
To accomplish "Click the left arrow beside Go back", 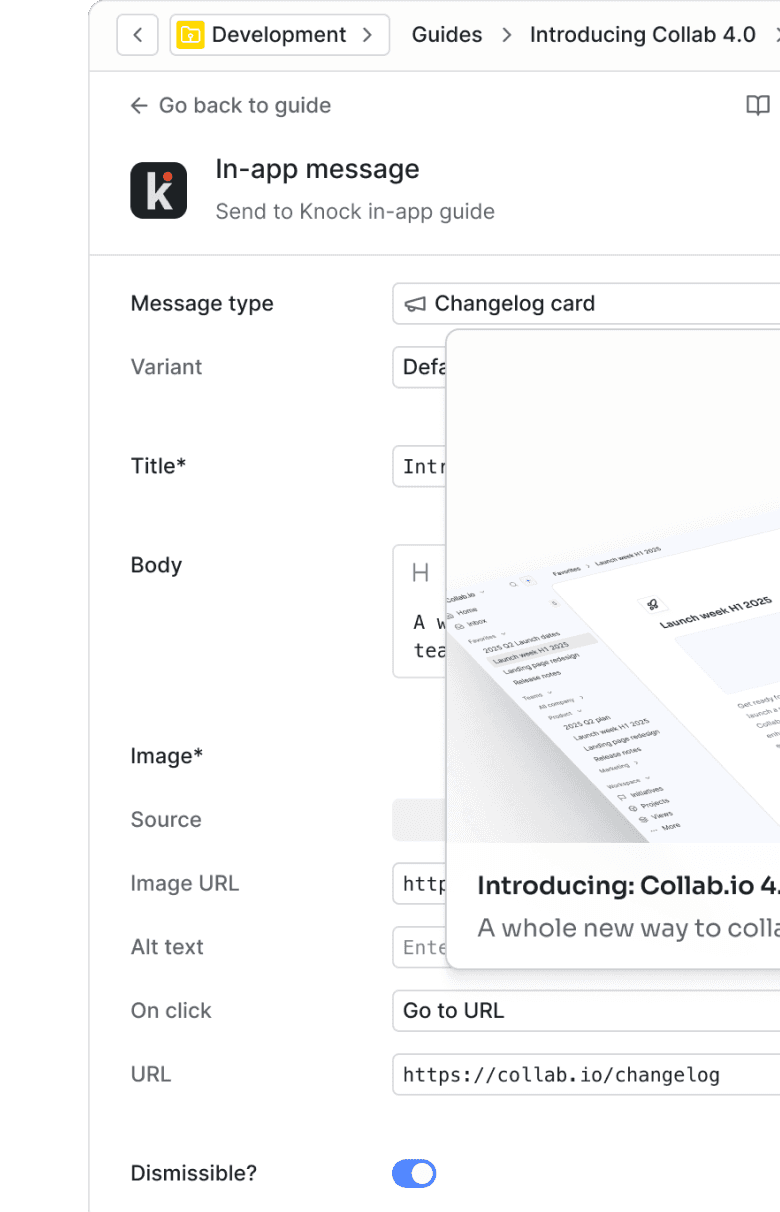I will [139, 106].
